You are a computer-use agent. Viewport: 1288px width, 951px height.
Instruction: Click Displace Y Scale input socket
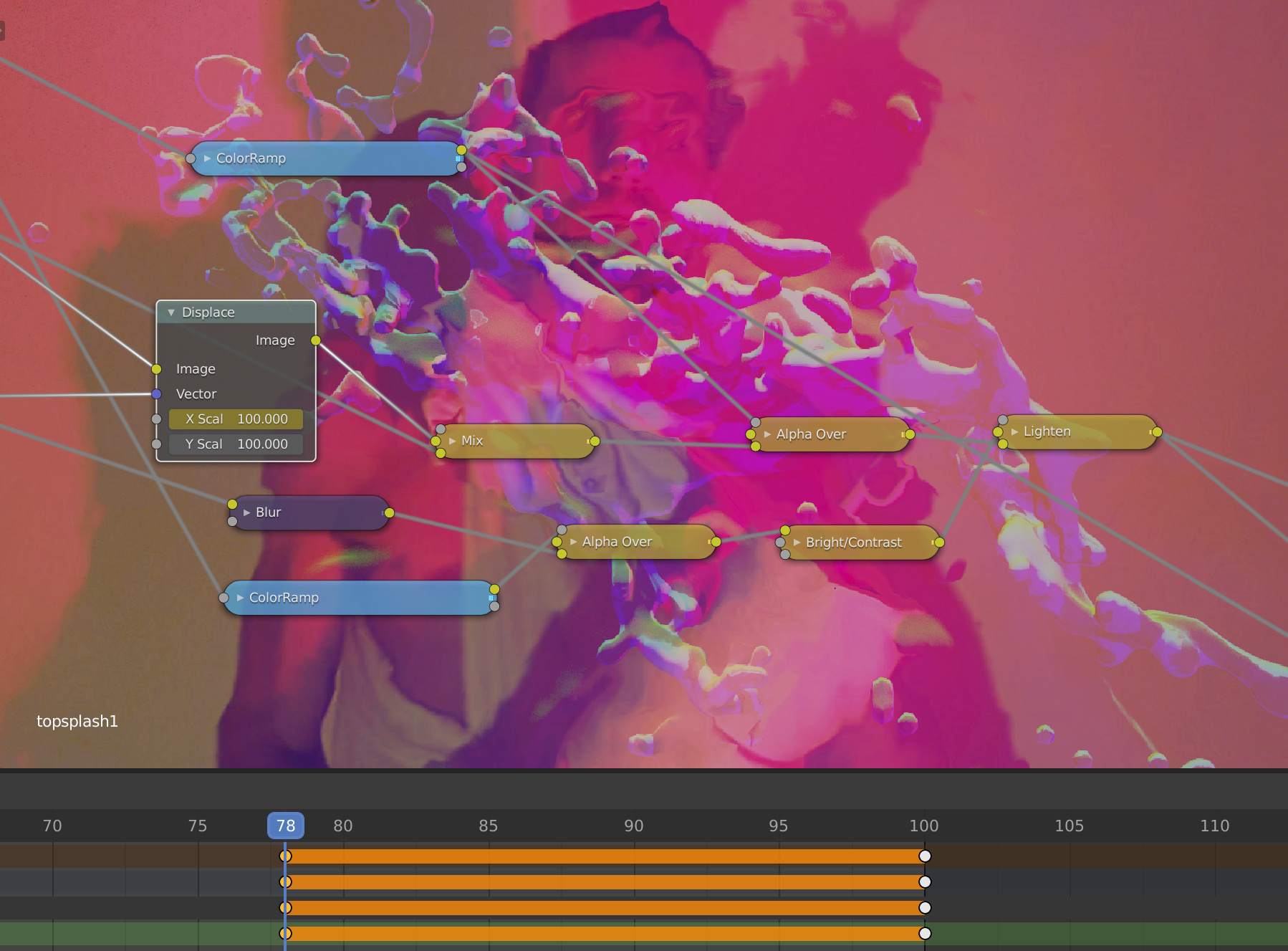(x=156, y=444)
